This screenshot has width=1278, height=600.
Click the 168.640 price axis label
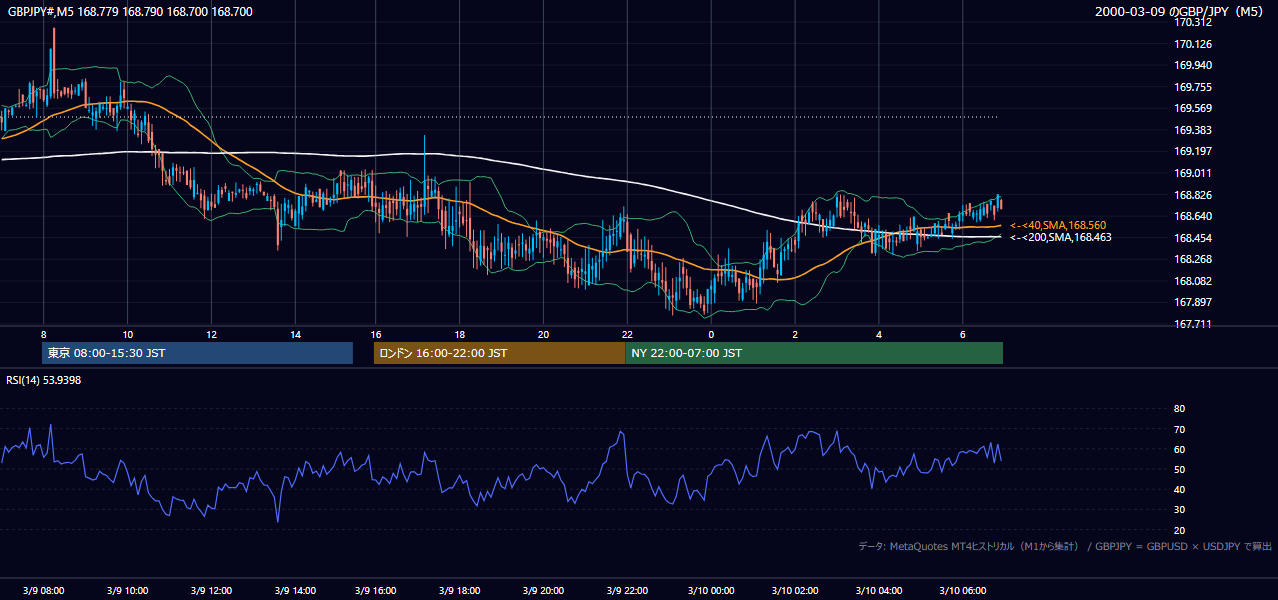[1193, 216]
